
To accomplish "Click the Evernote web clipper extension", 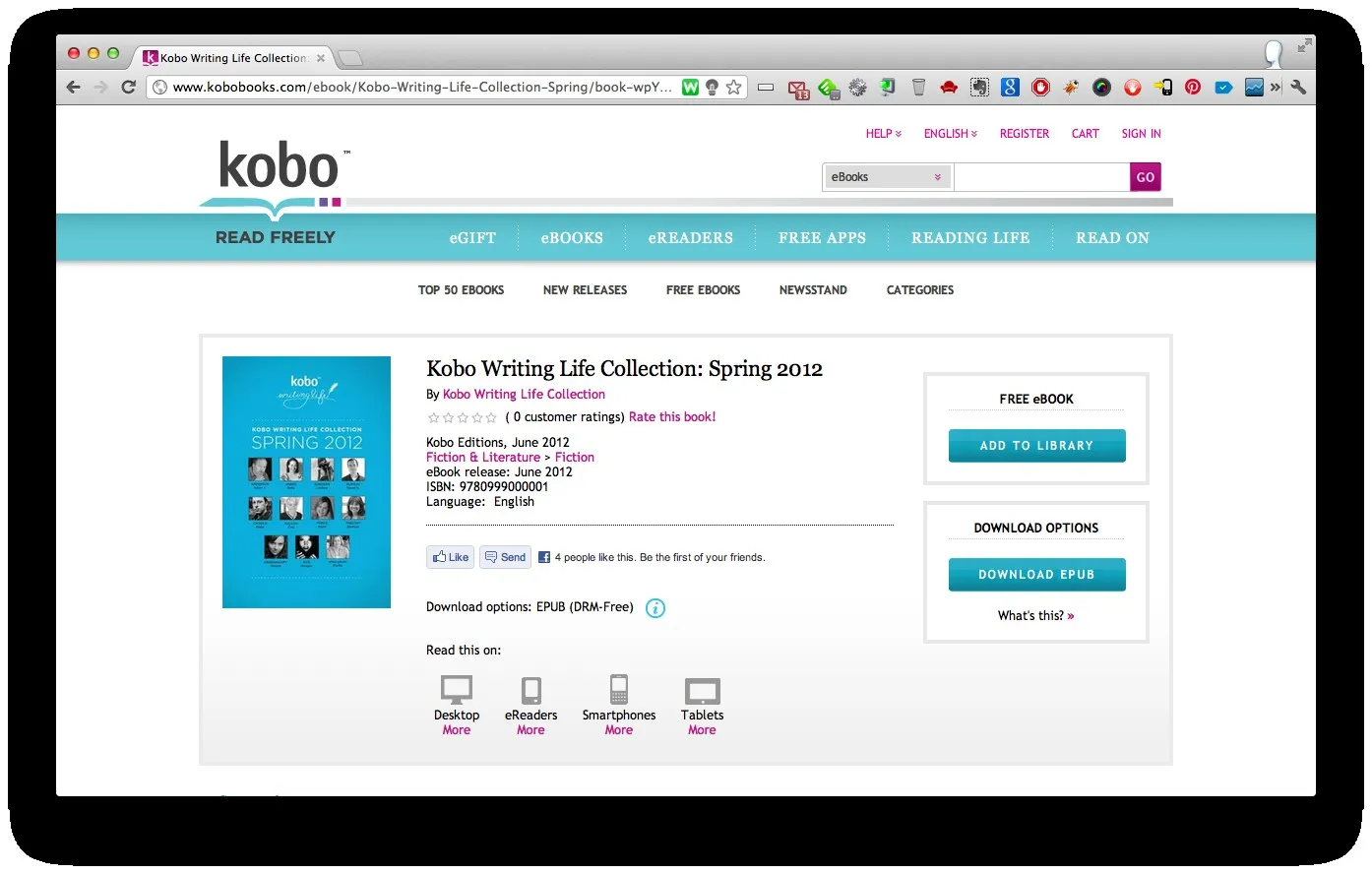I will click(x=979, y=88).
